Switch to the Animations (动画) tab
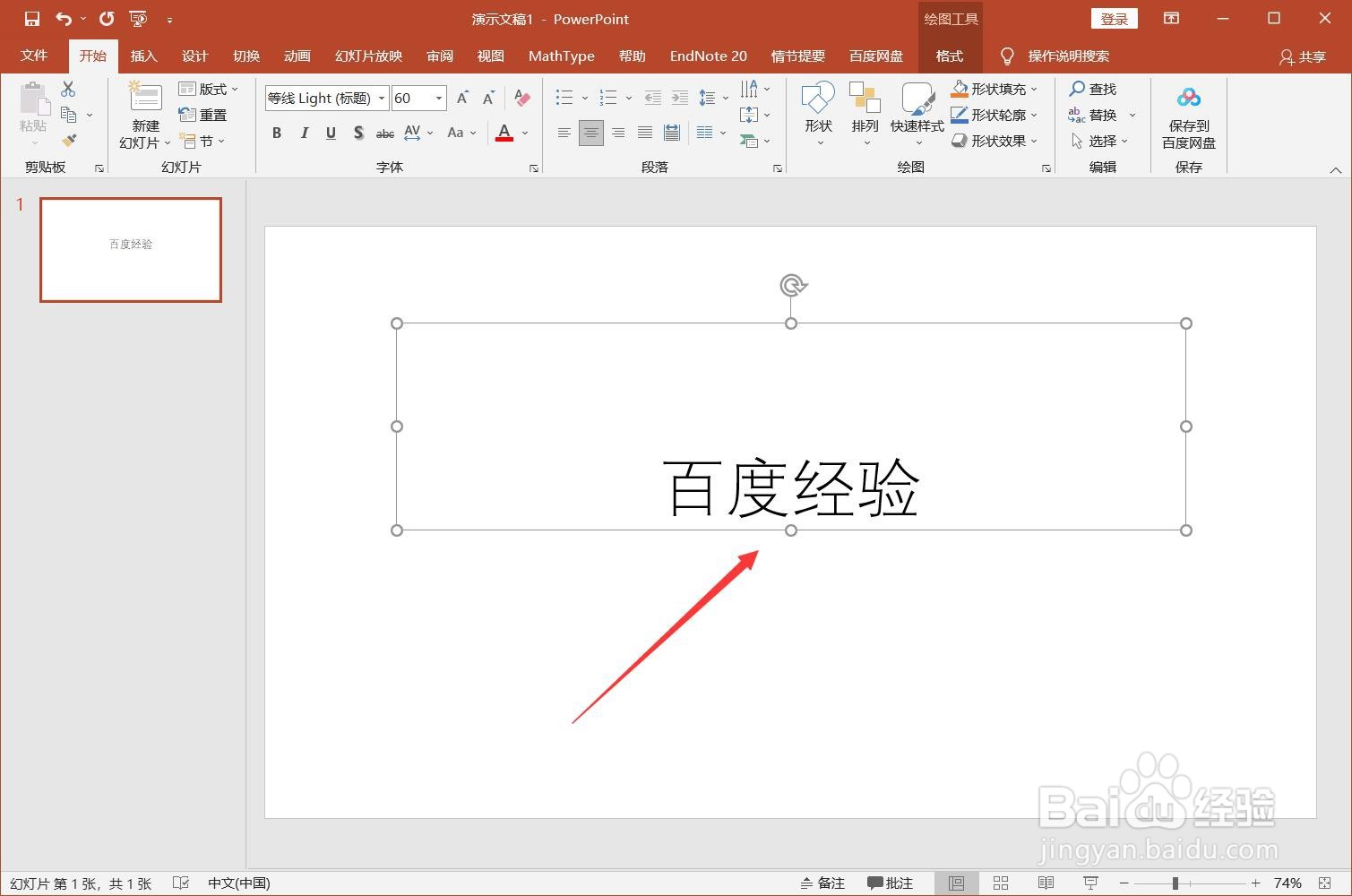 [x=297, y=56]
